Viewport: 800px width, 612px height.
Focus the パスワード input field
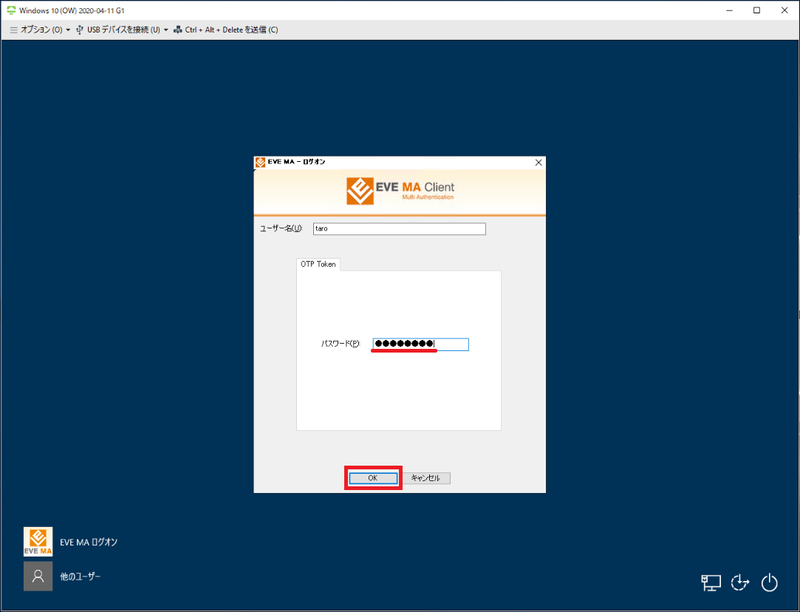tap(420, 344)
